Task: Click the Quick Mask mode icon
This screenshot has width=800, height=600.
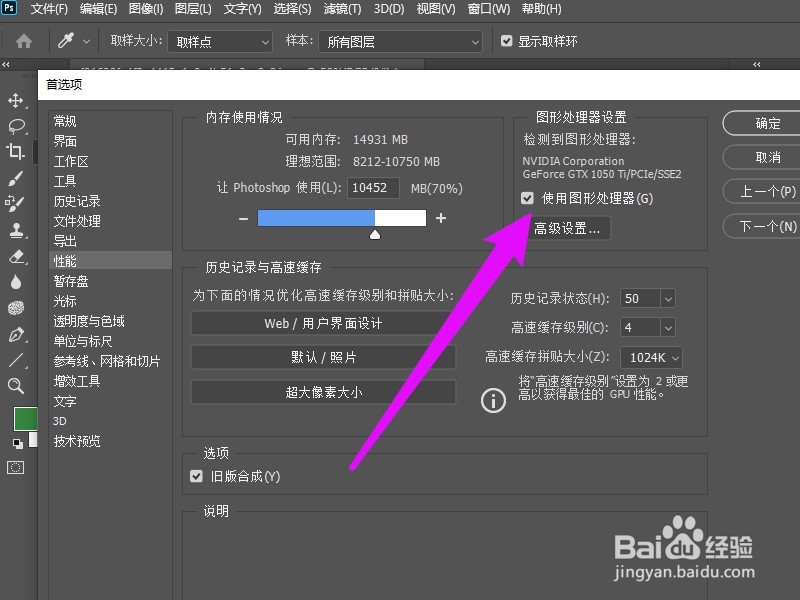Action: [x=15, y=467]
